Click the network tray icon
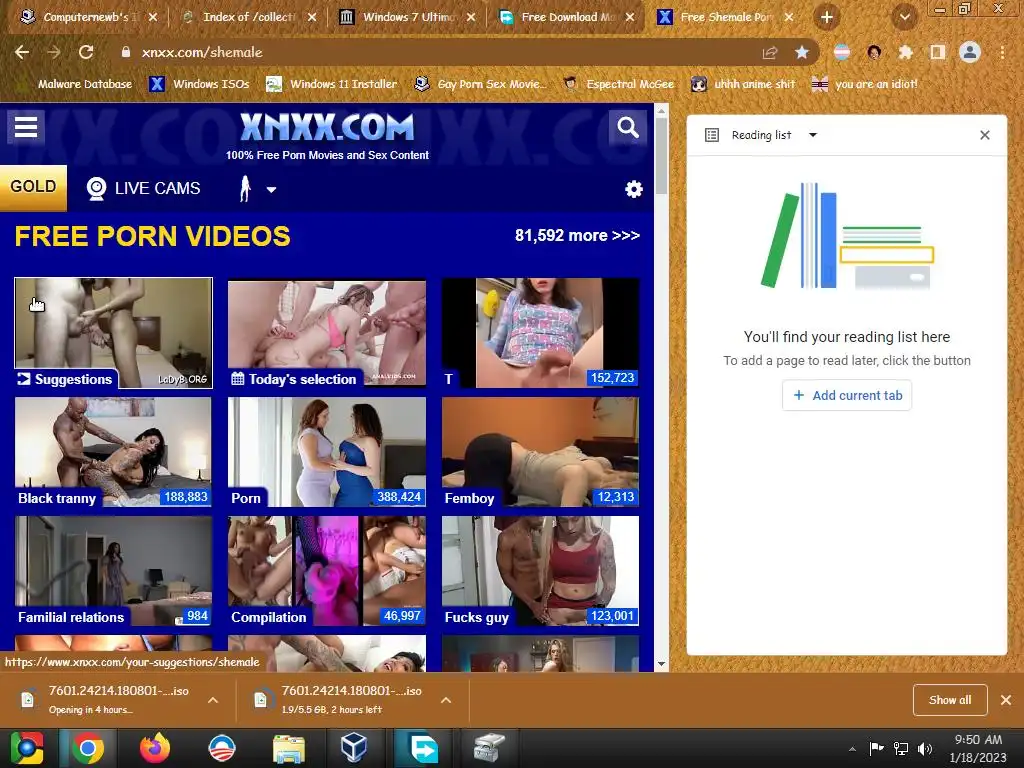Screen dimensions: 1024x768 [901, 748]
